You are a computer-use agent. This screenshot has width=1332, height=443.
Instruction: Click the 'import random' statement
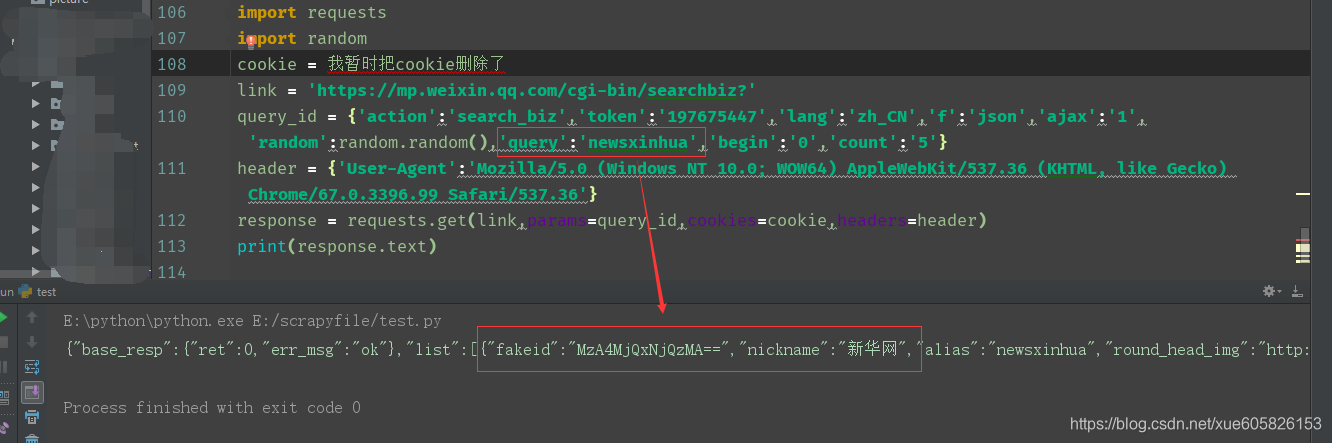pyautogui.click(x=302, y=39)
